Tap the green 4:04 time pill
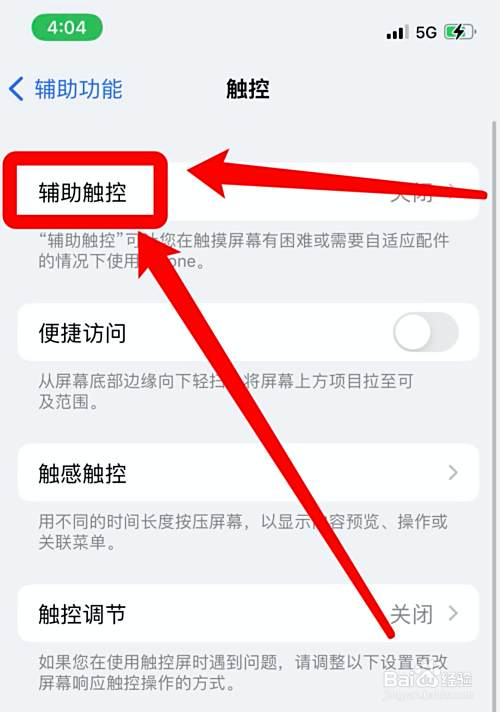 (x=67, y=27)
